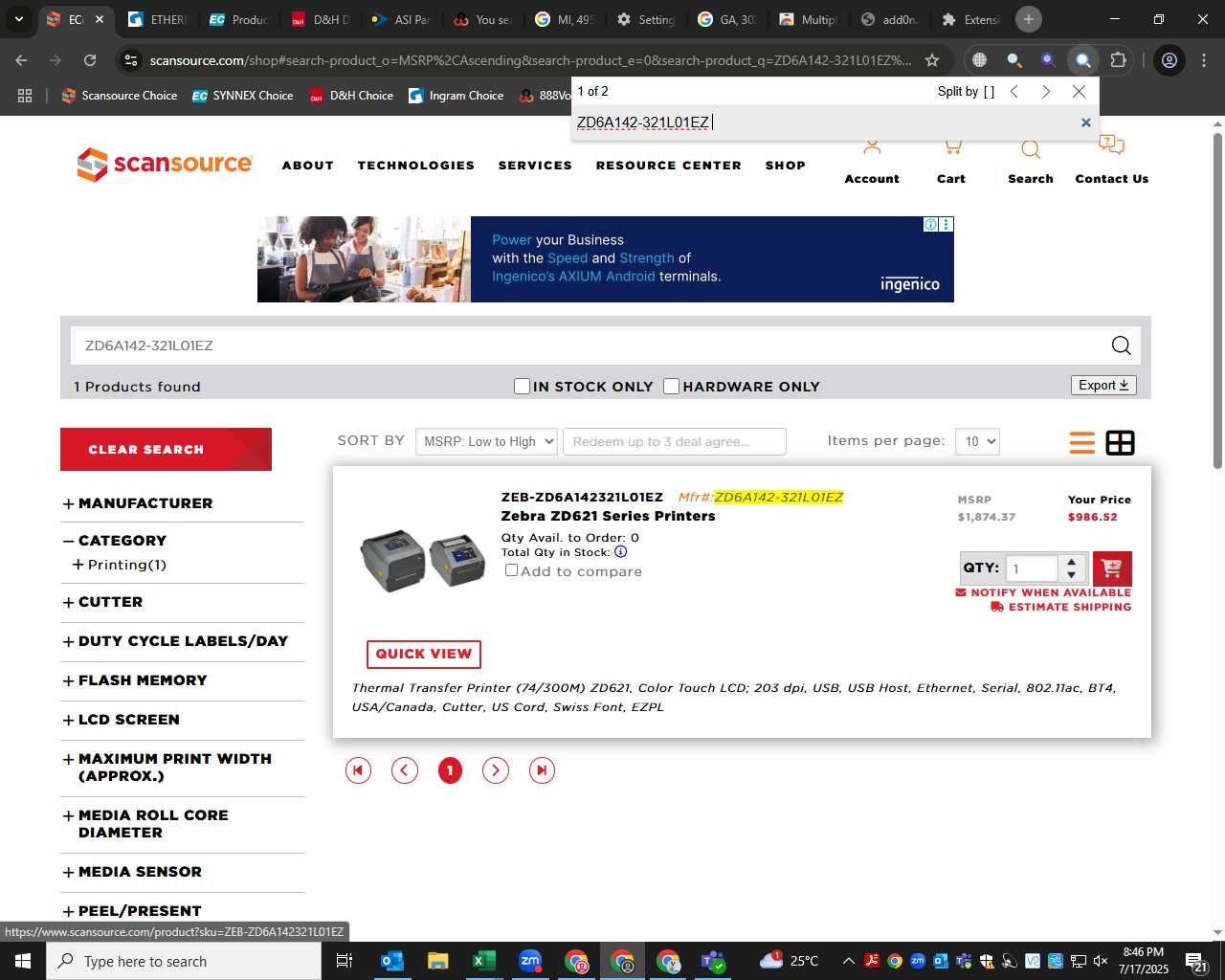Add Zebra ZD621 printer to cart
This screenshot has width=1225, height=980.
1111,568
